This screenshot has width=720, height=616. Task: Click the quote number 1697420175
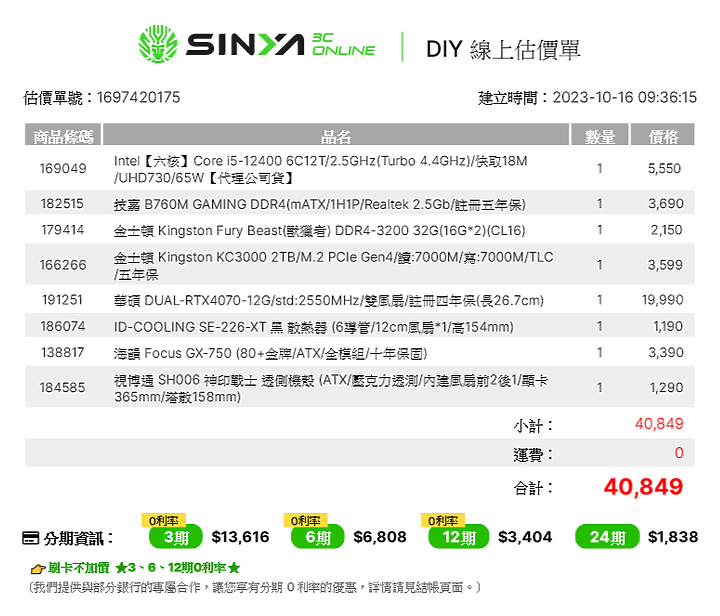click(x=138, y=97)
